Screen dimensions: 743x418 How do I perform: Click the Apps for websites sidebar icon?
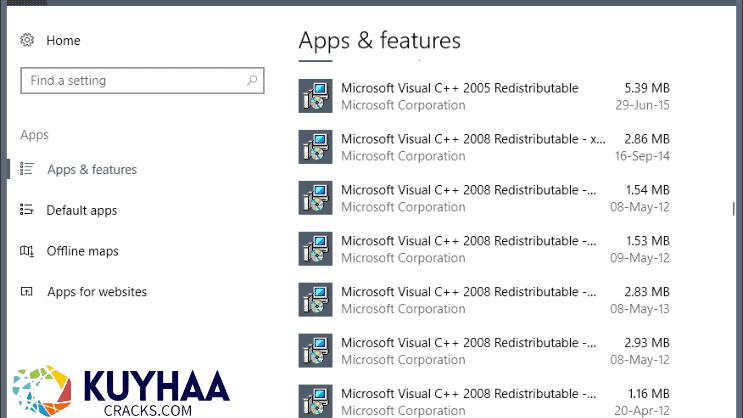point(27,292)
